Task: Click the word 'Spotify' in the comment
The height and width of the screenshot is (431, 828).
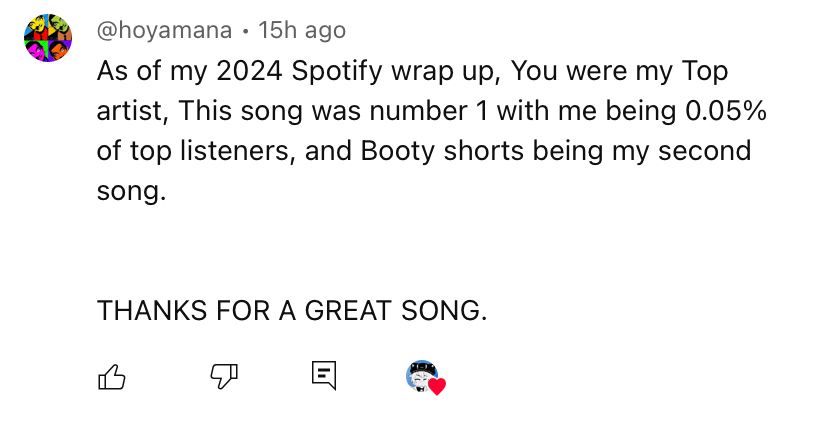Action: 337,71
